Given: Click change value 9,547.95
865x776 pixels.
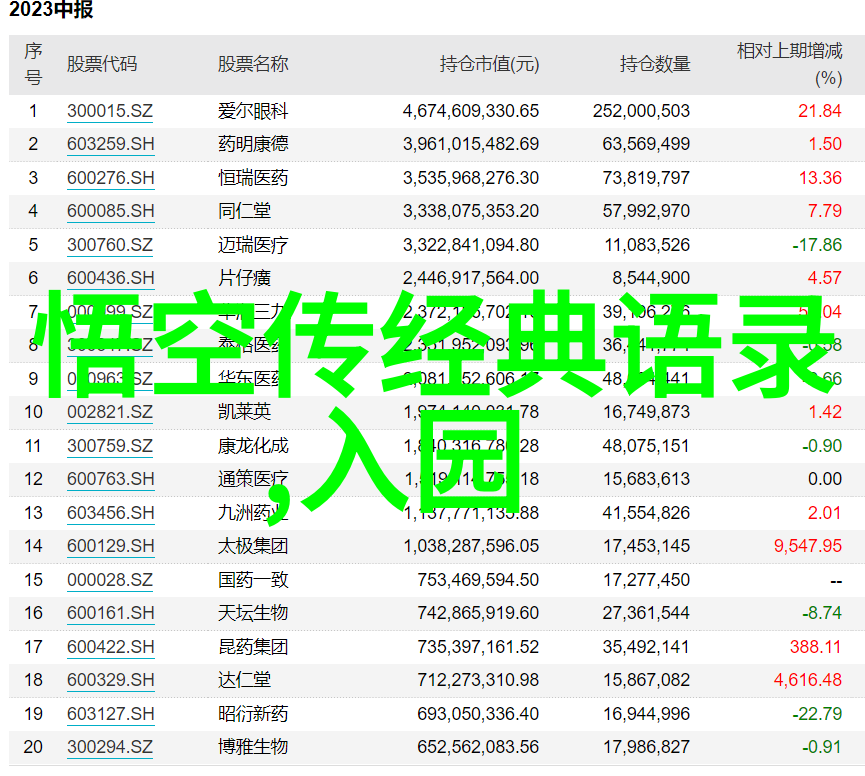Looking at the screenshot, I should tap(808, 546).
